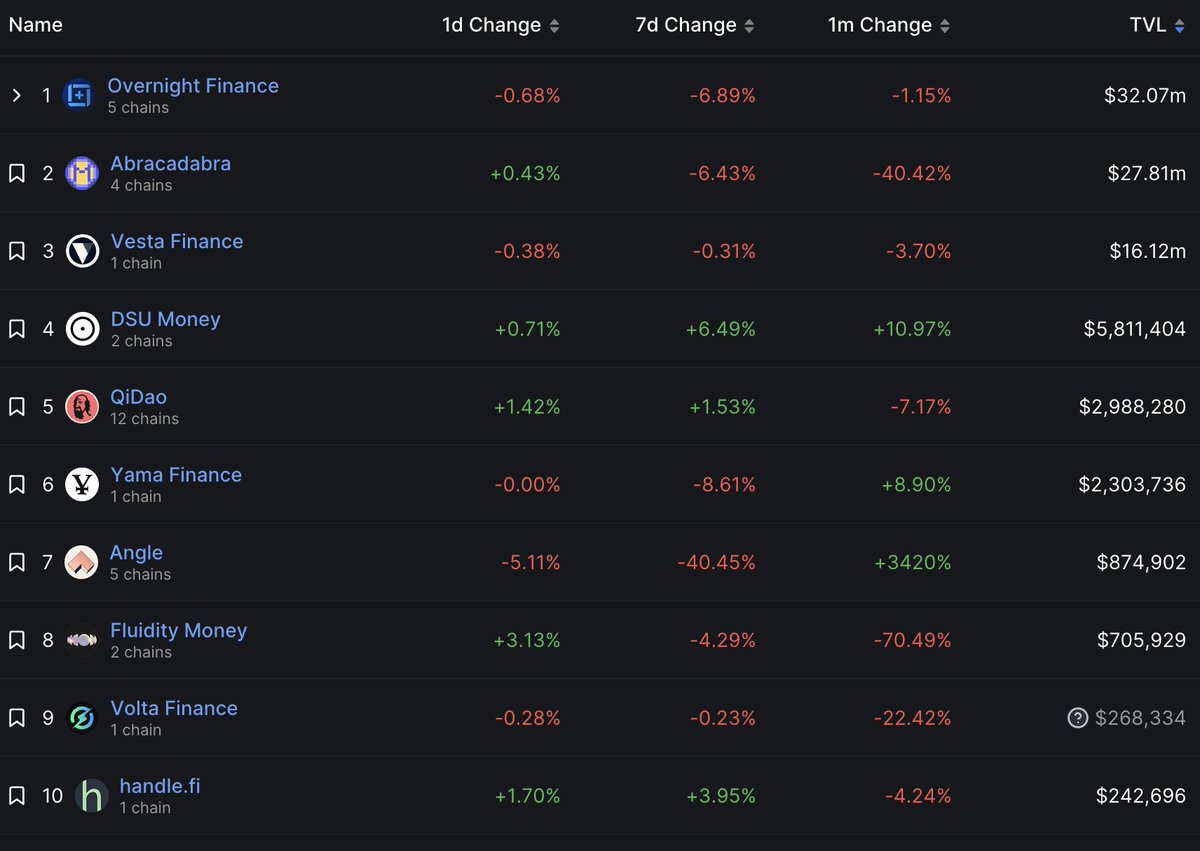Click the question mark icon beside Volta TVL
Viewport: 1200px width, 851px height.
coord(1077,718)
